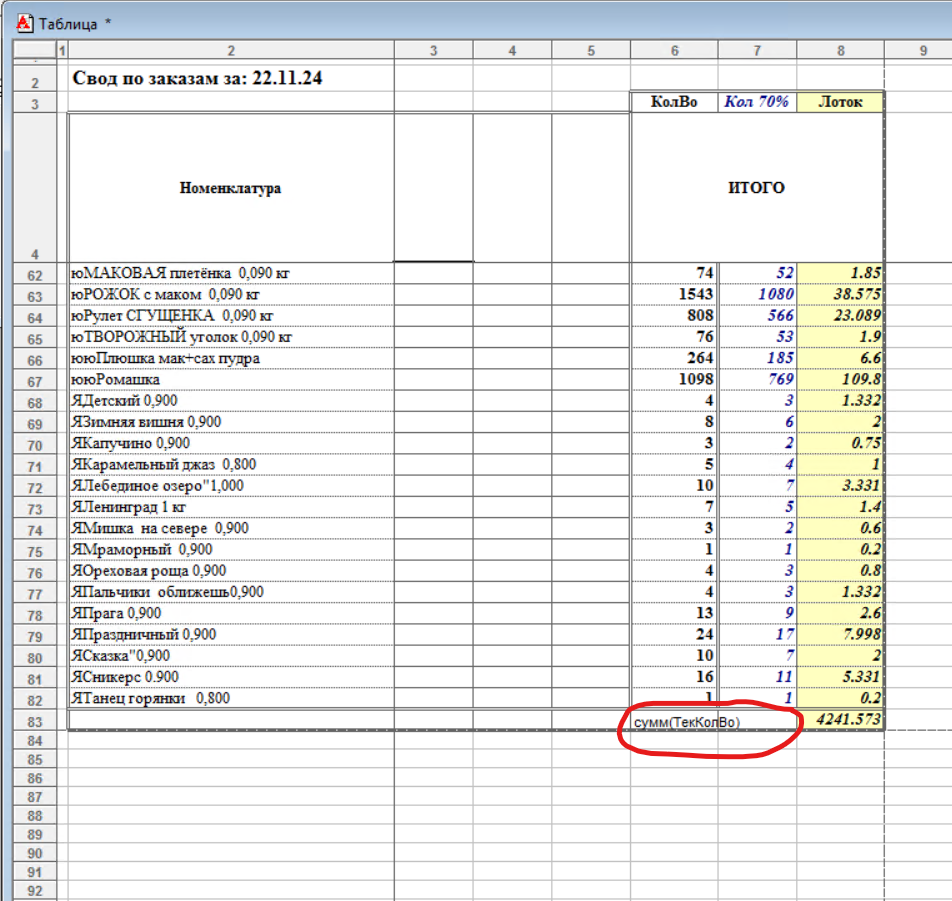Select 'ЯТанец горянки 0,800' cell

click(x=231, y=698)
